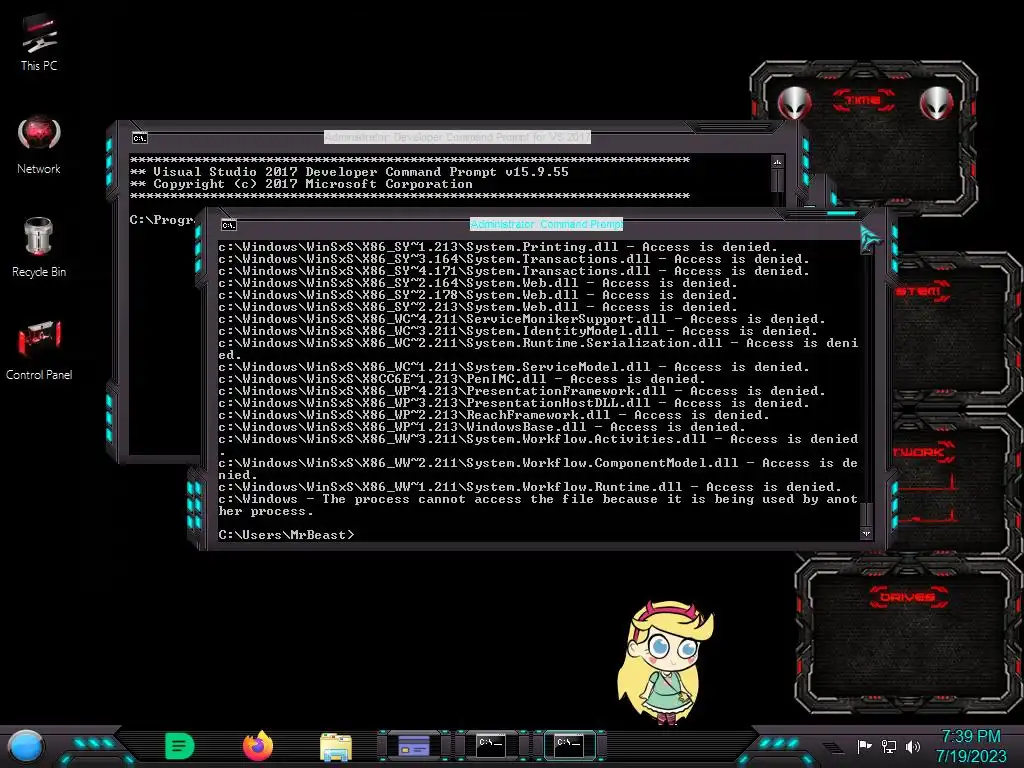1024x768 pixels.
Task: Click the TIME label on the clock gadget
Action: click(x=863, y=100)
